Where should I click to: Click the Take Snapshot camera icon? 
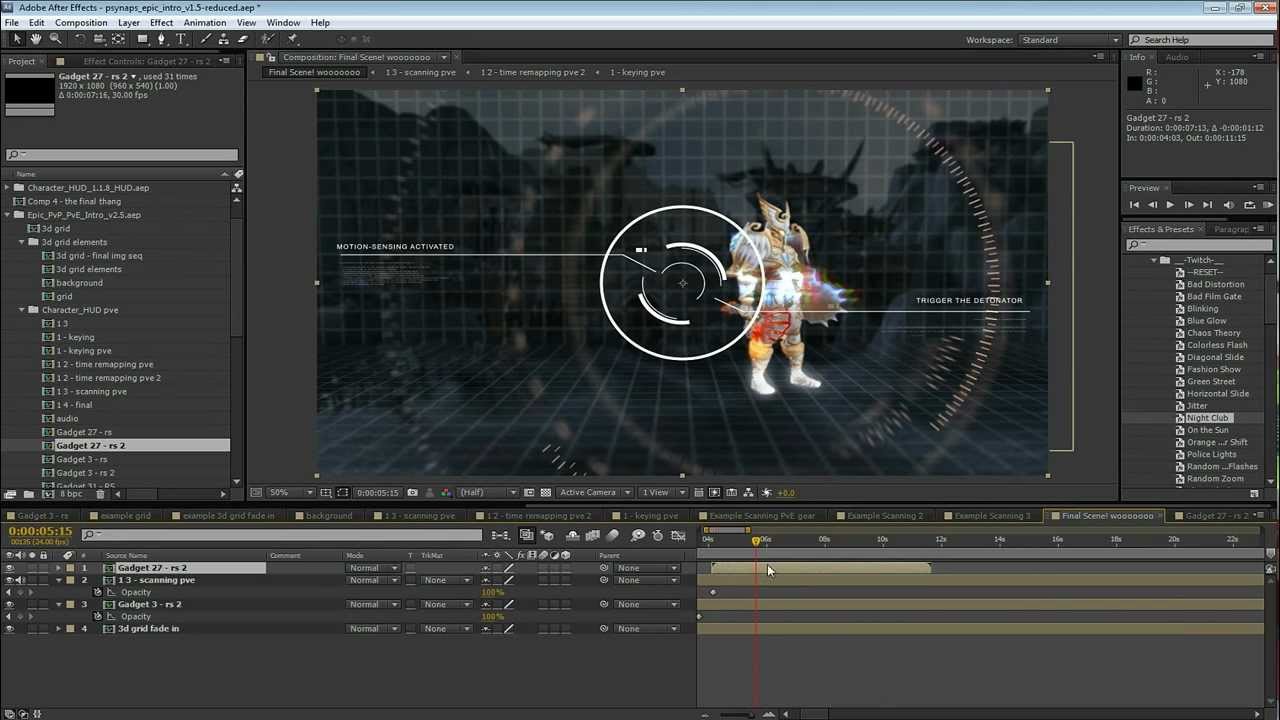414,492
